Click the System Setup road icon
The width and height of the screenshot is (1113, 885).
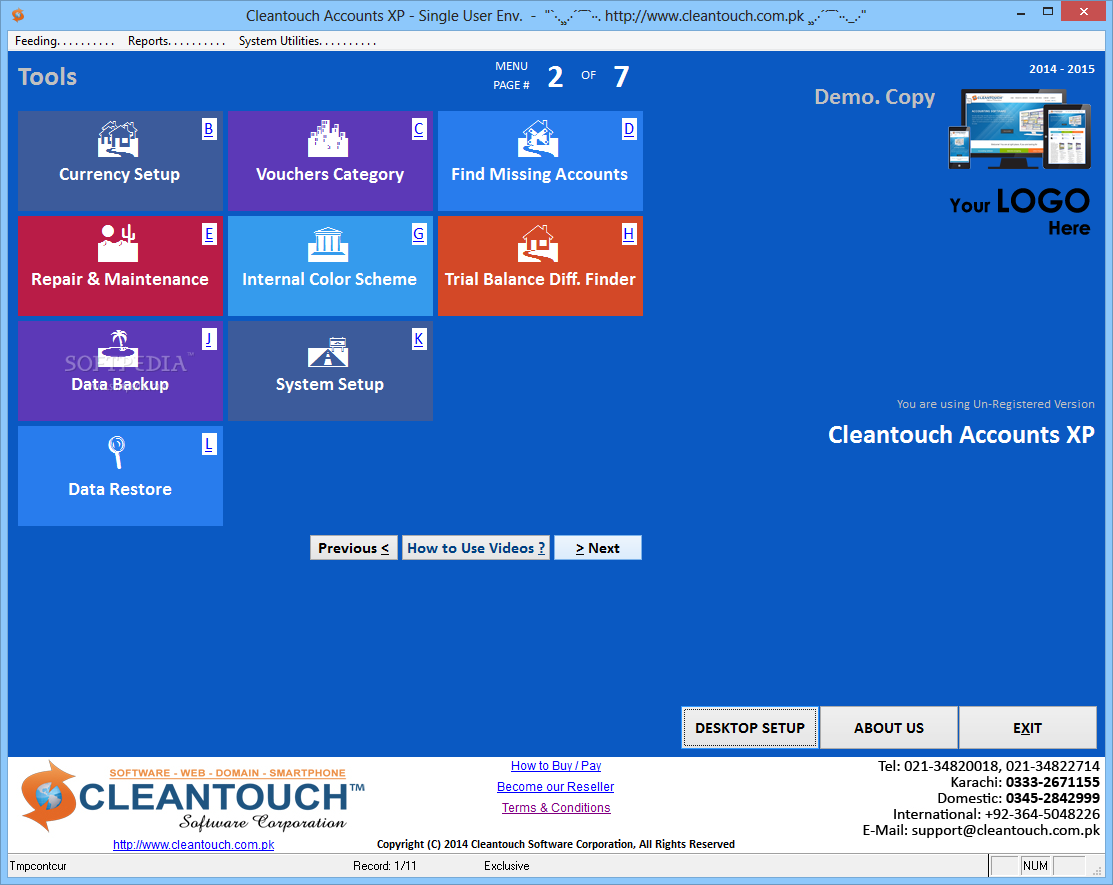(328, 351)
